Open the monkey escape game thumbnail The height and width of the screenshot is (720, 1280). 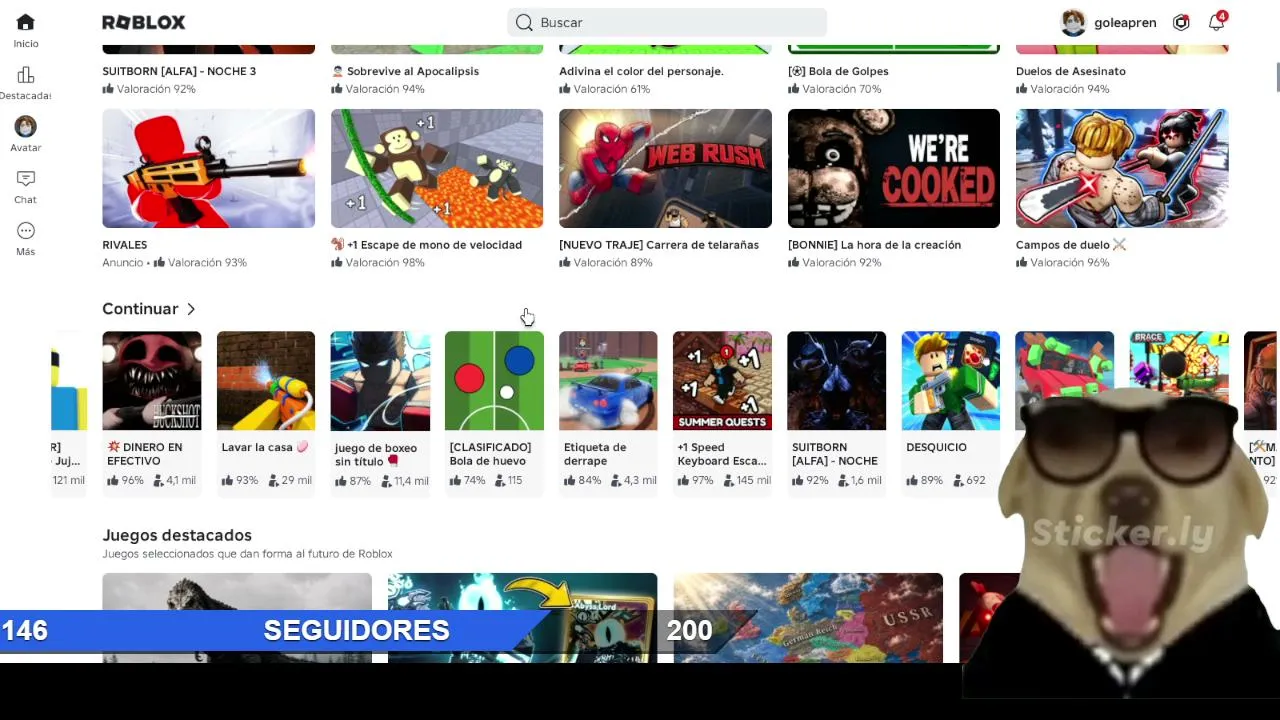click(x=437, y=168)
